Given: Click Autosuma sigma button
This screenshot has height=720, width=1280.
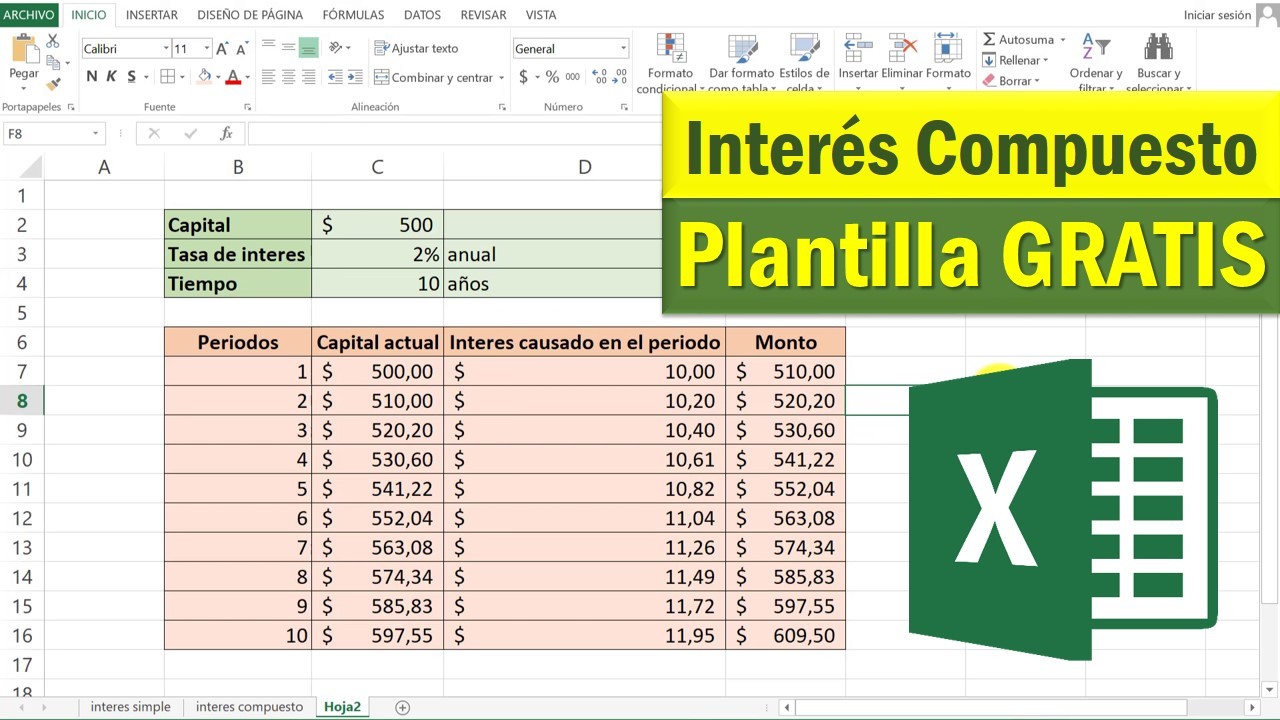Looking at the screenshot, I should point(1017,40).
